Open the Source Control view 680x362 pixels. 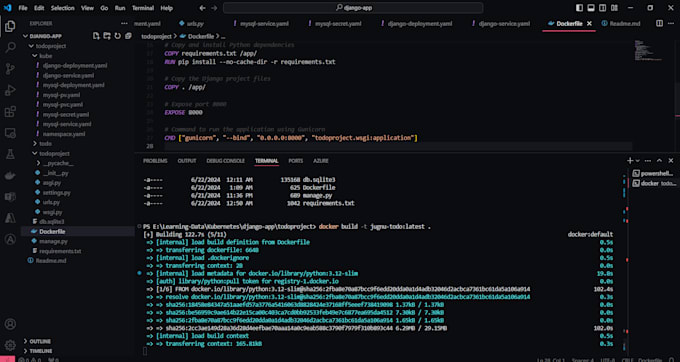[x=10, y=69]
